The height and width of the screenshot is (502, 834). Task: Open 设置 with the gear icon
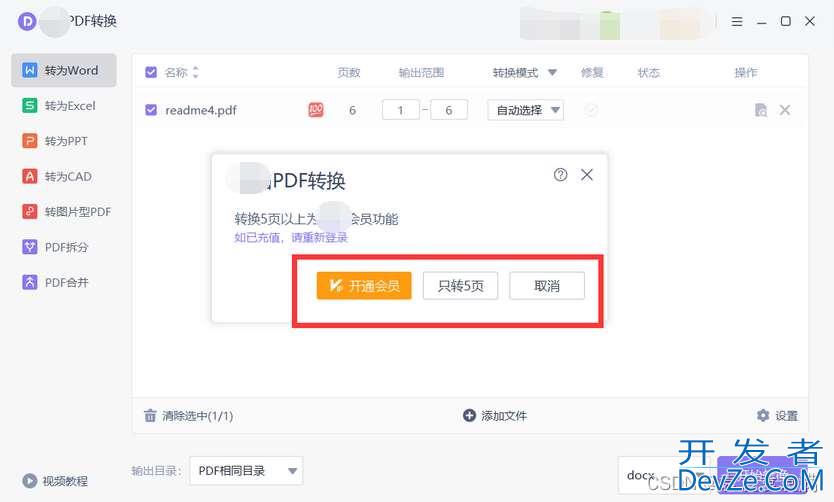763,415
